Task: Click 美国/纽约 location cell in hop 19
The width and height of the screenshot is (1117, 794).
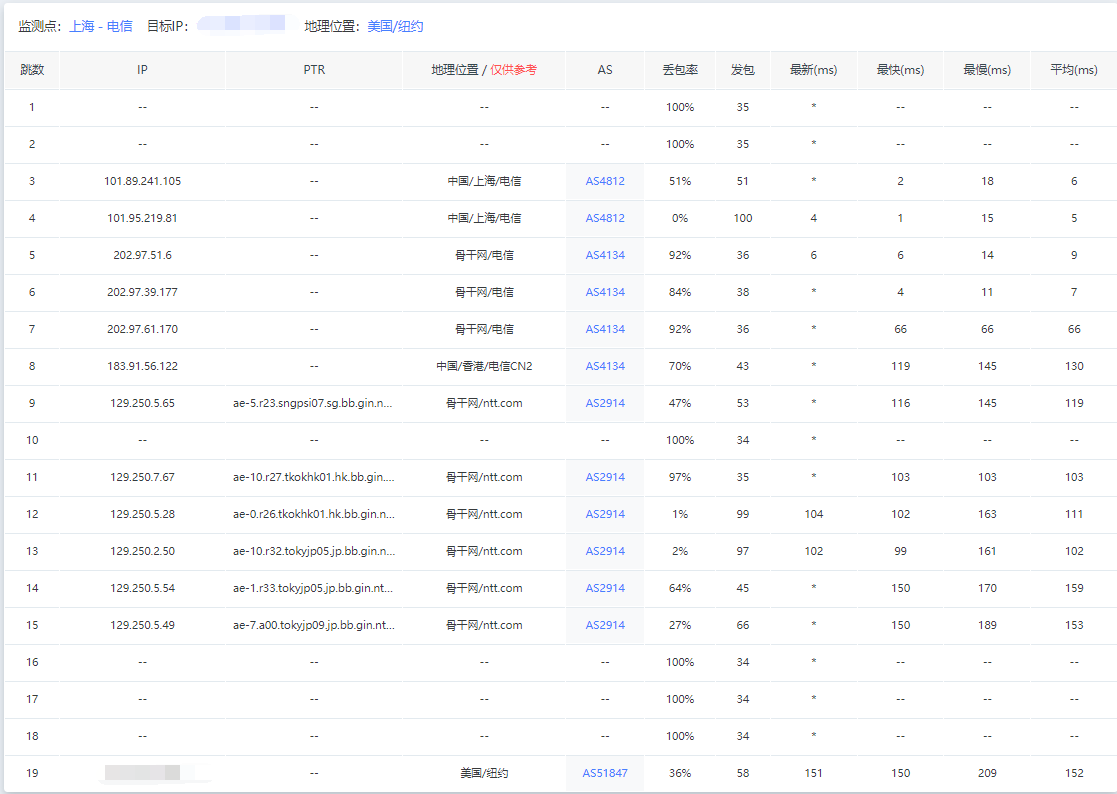Action: coord(484,773)
